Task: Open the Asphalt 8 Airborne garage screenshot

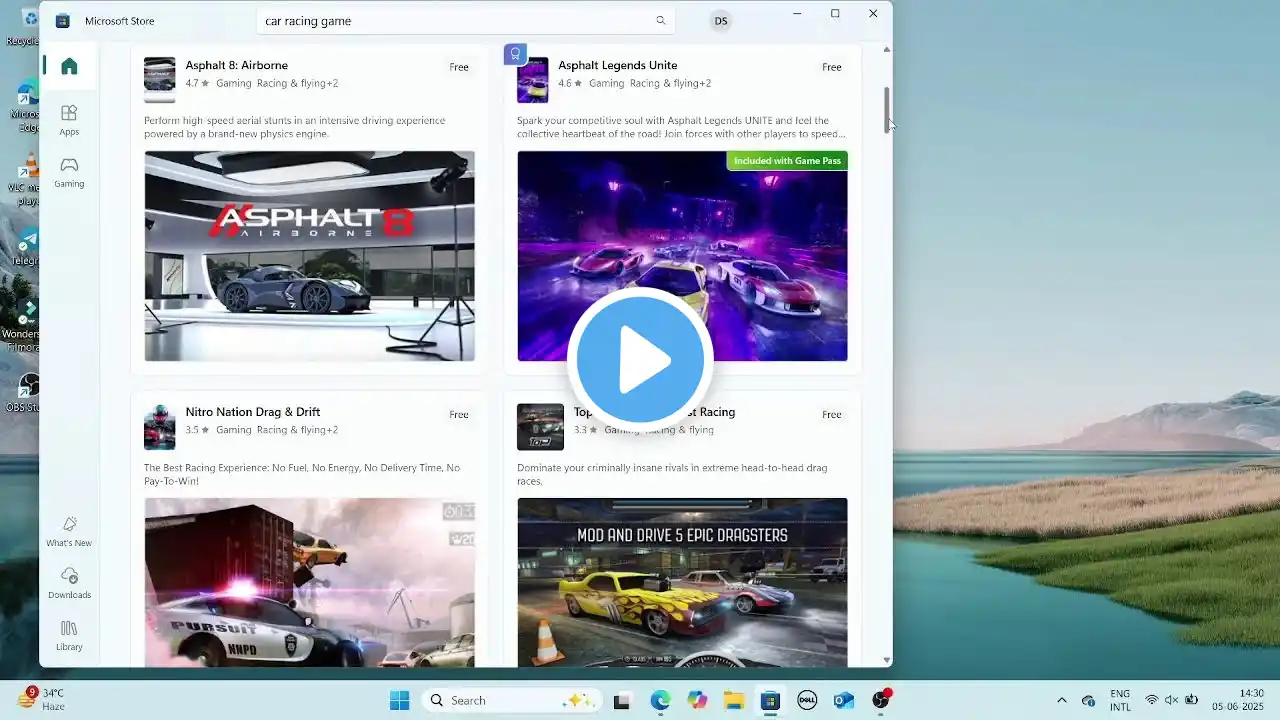Action: pos(309,256)
